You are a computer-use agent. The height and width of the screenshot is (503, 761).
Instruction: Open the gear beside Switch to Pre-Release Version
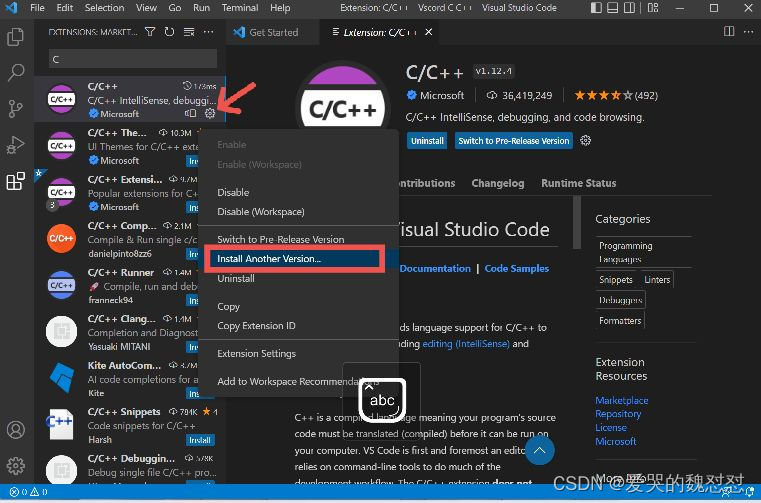(586, 140)
